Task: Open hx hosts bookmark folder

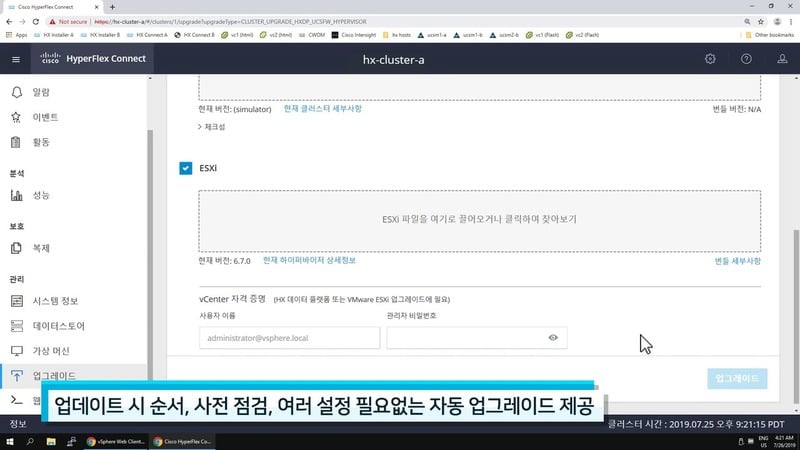Action: point(396,35)
